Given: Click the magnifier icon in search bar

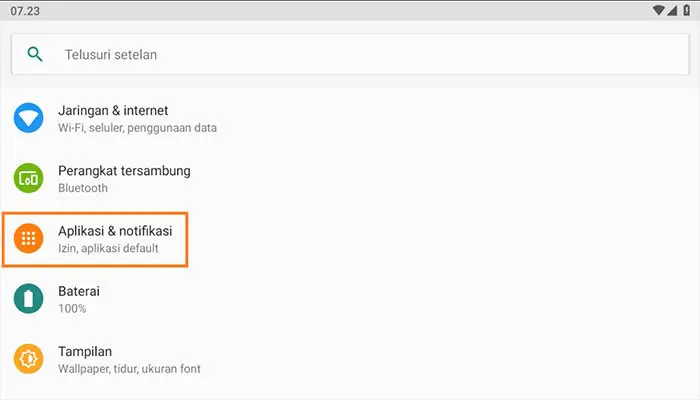Looking at the screenshot, I should click(x=36, y=54).
